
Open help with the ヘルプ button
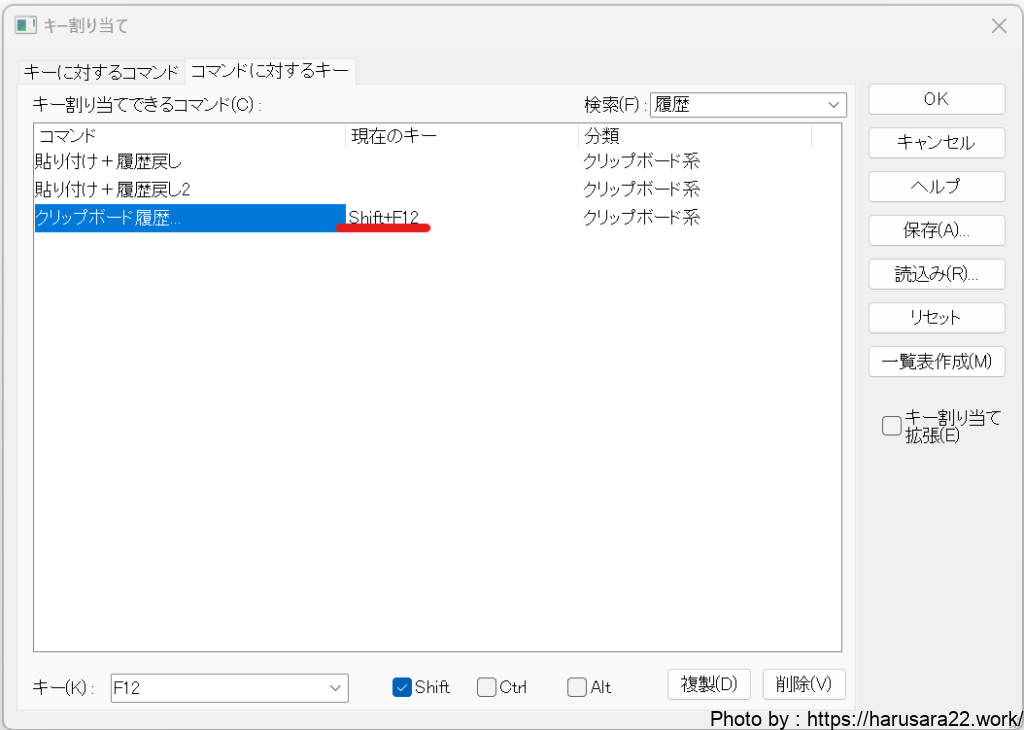[936, 187]
